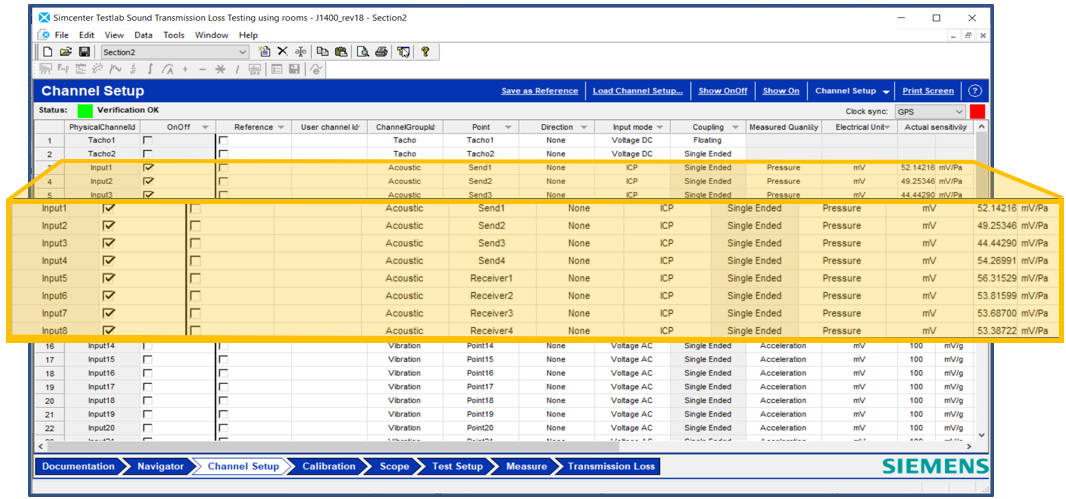
Task: Click the vertical scrollbar down arrow
Action: (x=981, y=434)
